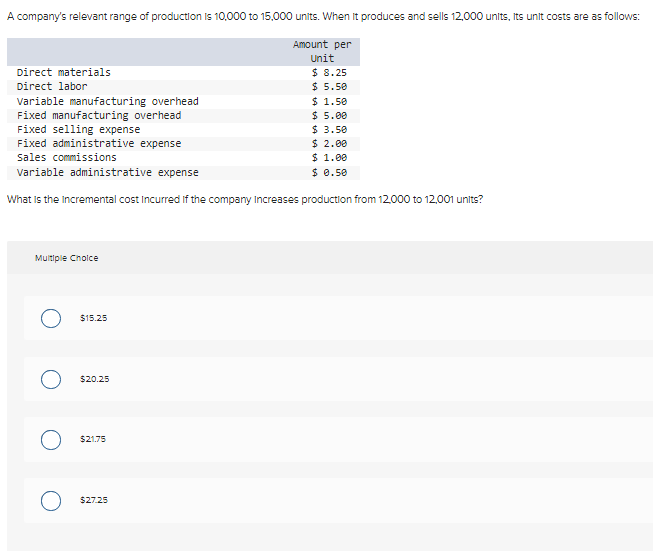Click 'Variable manufacturing overhead' row label
Screen dimensions: 653x551
click(107, 101)
